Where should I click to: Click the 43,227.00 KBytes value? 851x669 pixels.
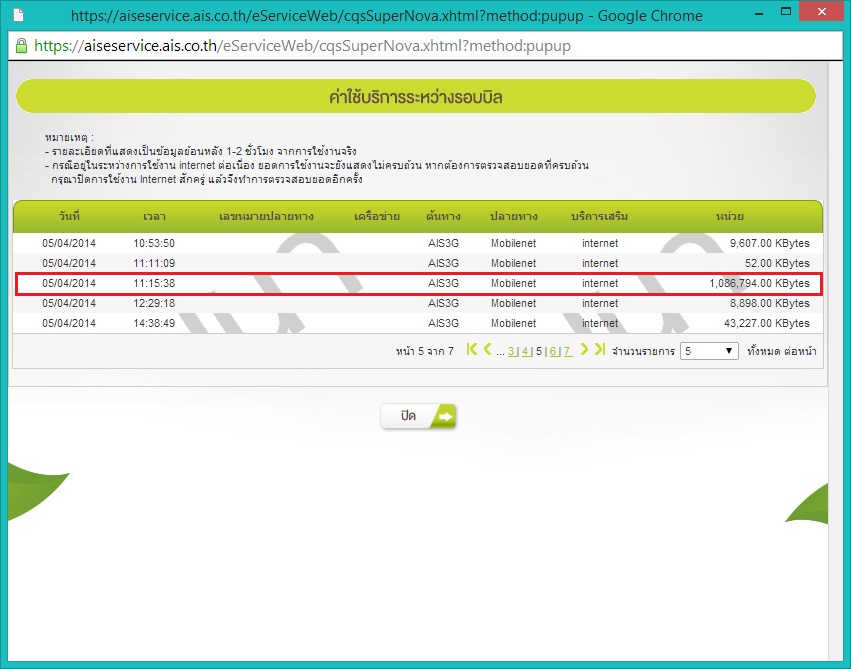[766, 323]
